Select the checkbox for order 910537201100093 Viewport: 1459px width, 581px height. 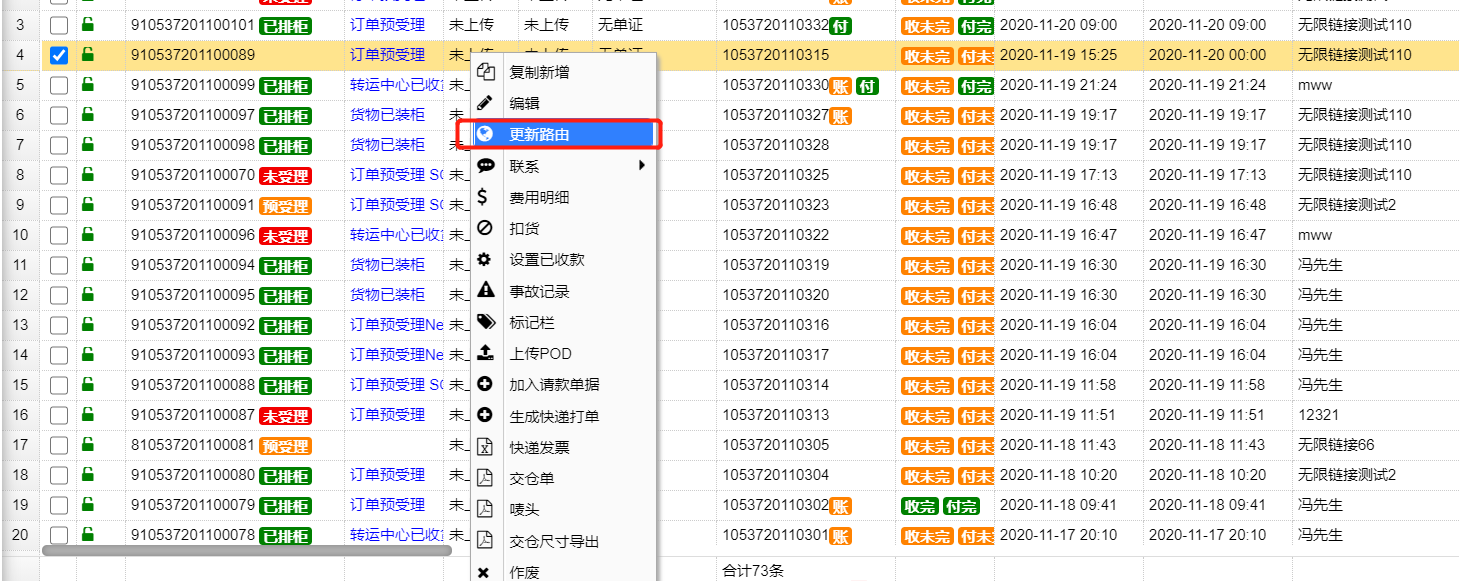tap(59, 355)
